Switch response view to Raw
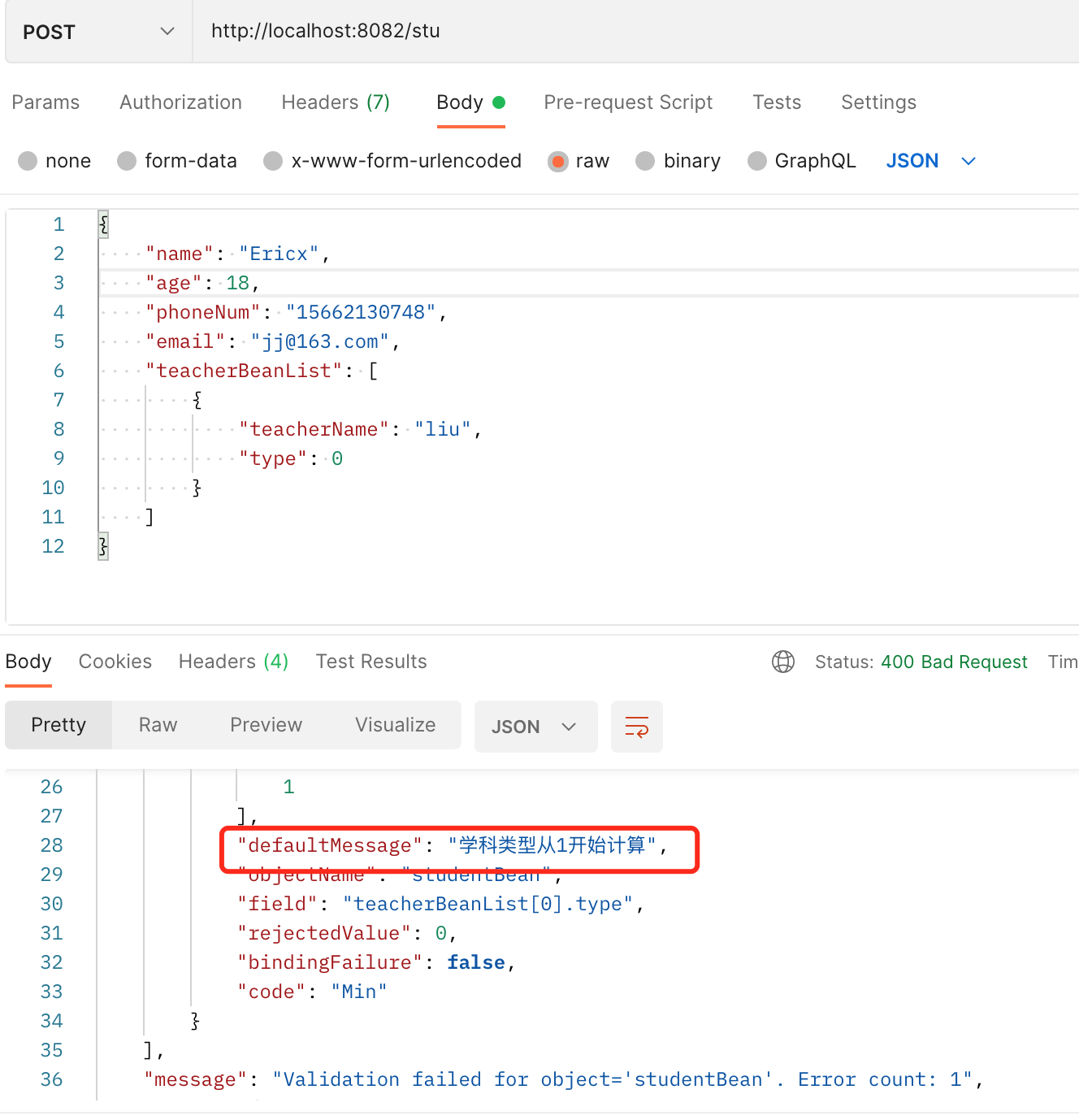This screenshot has height=1120, width=1079. coord(158,725)
